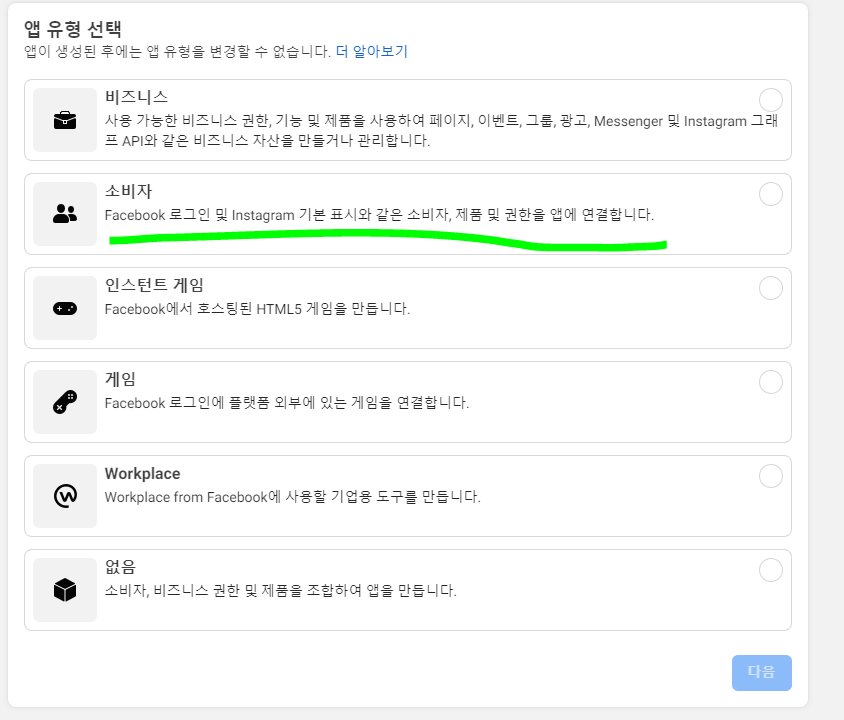The height and width of the screenshot is (720, 844).
Task: Click the 없음 title text
Action: click(120, 567)
